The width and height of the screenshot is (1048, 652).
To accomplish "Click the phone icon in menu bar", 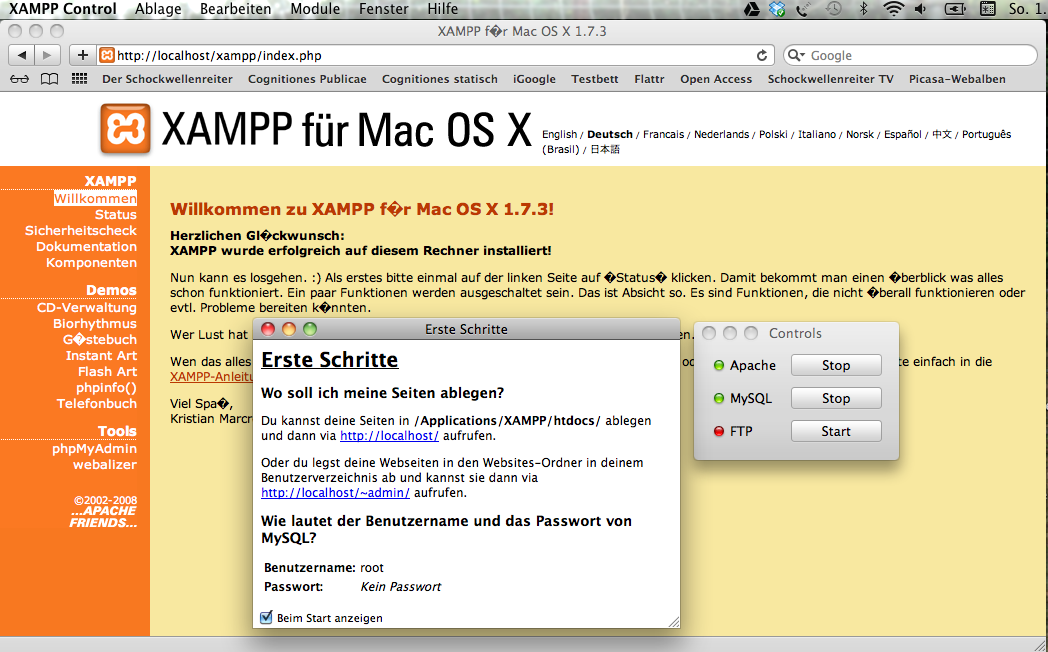I will pos(803,9).
